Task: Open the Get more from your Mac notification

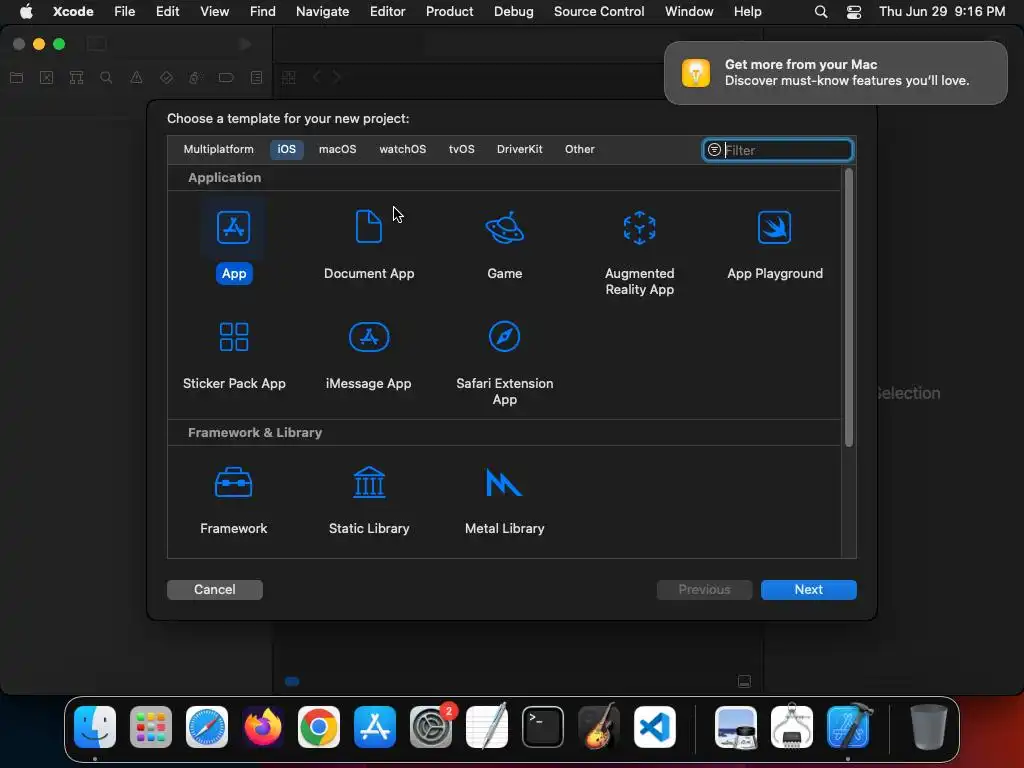Action: pyautogui.click(x=836, y=72)
